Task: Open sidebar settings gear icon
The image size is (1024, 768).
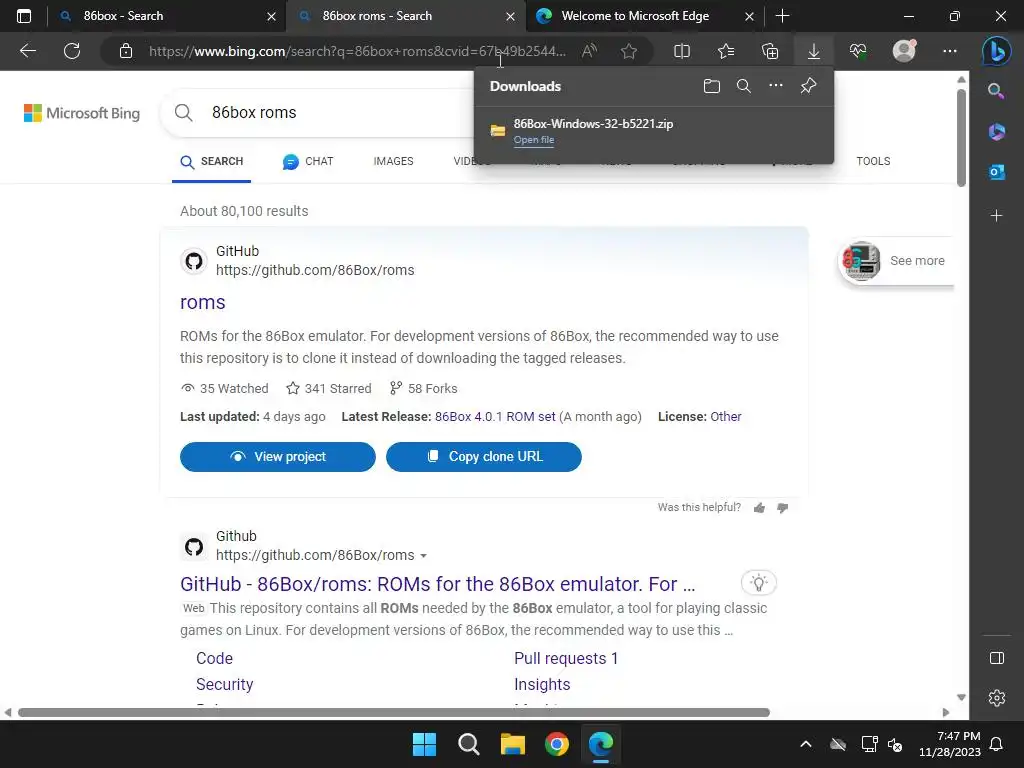Action: tap(997, 698)
